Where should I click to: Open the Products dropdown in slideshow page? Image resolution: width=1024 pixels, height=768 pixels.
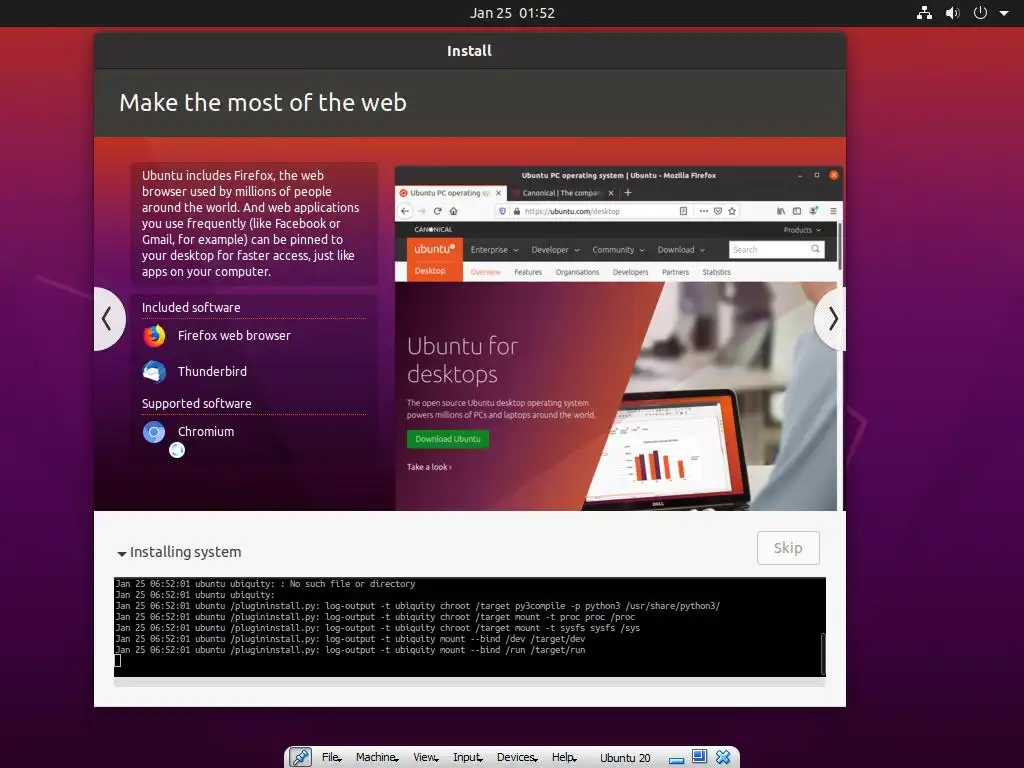coord(802,230)
